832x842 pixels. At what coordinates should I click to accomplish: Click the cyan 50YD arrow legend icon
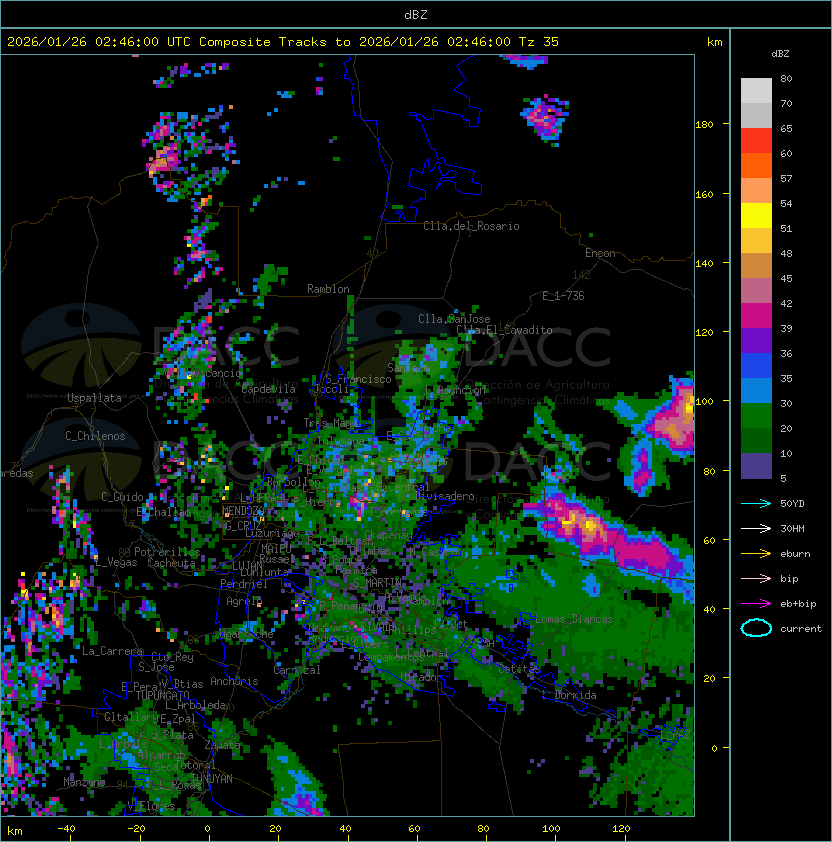click(x=756, y=503)
